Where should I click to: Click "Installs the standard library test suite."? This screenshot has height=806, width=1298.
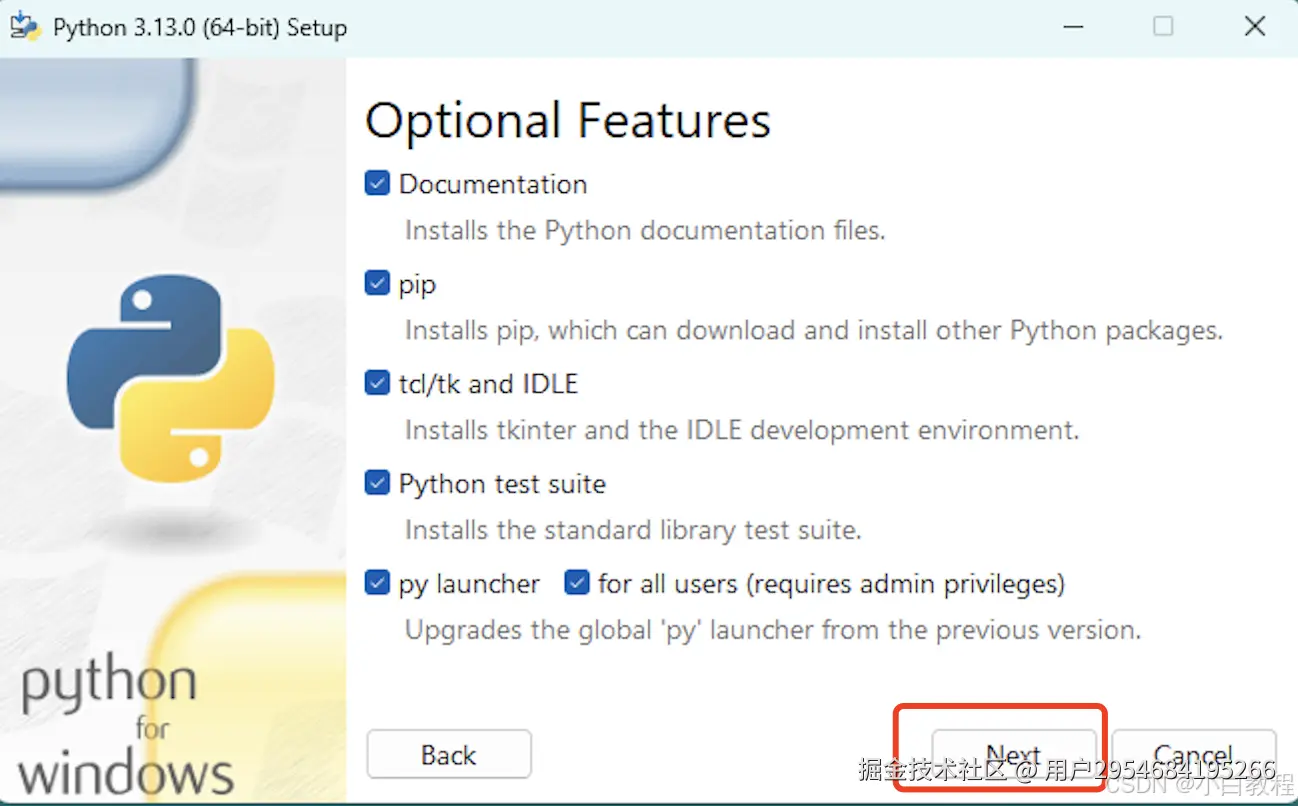click(x=633, y=530)
